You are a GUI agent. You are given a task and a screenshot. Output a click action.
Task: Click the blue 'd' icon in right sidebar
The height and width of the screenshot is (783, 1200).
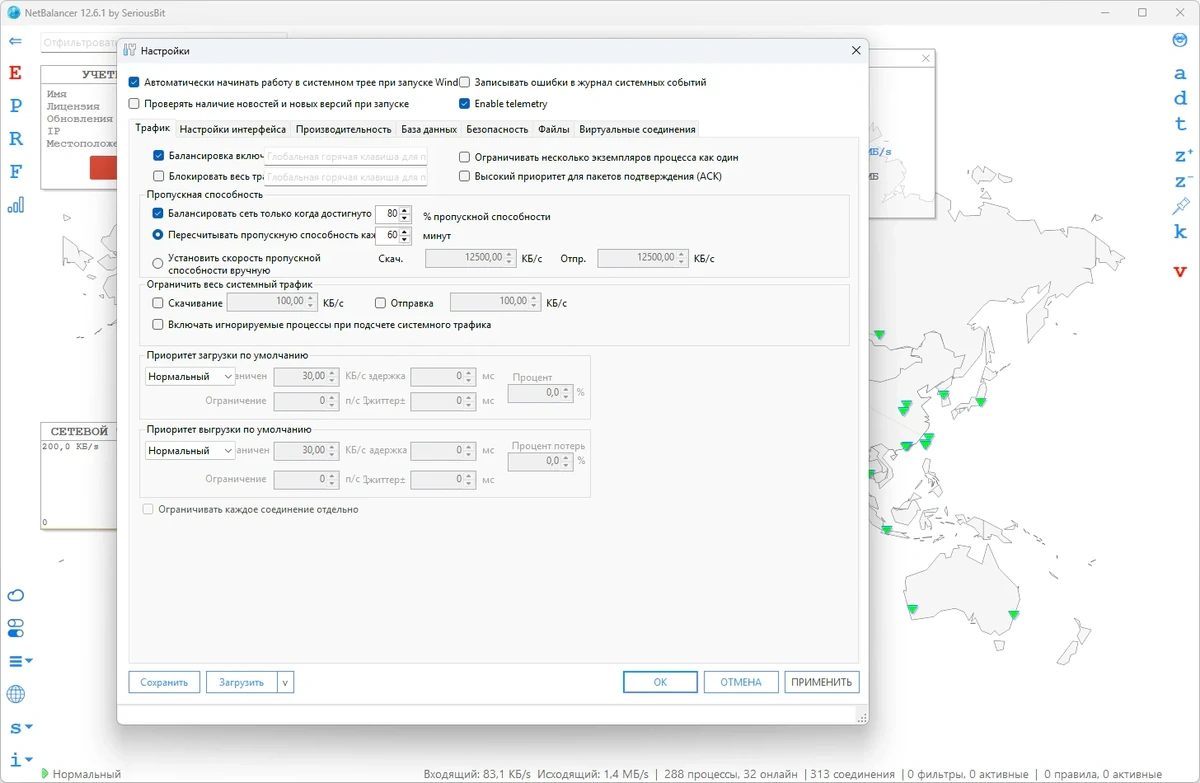tap(1180, 98)
